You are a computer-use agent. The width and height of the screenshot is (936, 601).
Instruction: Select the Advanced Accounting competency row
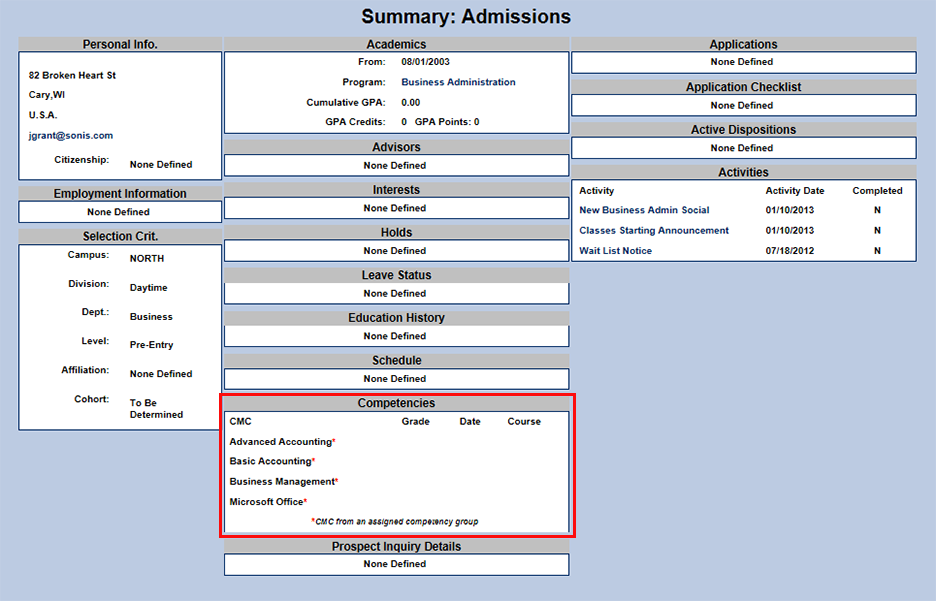coord(396,442)
